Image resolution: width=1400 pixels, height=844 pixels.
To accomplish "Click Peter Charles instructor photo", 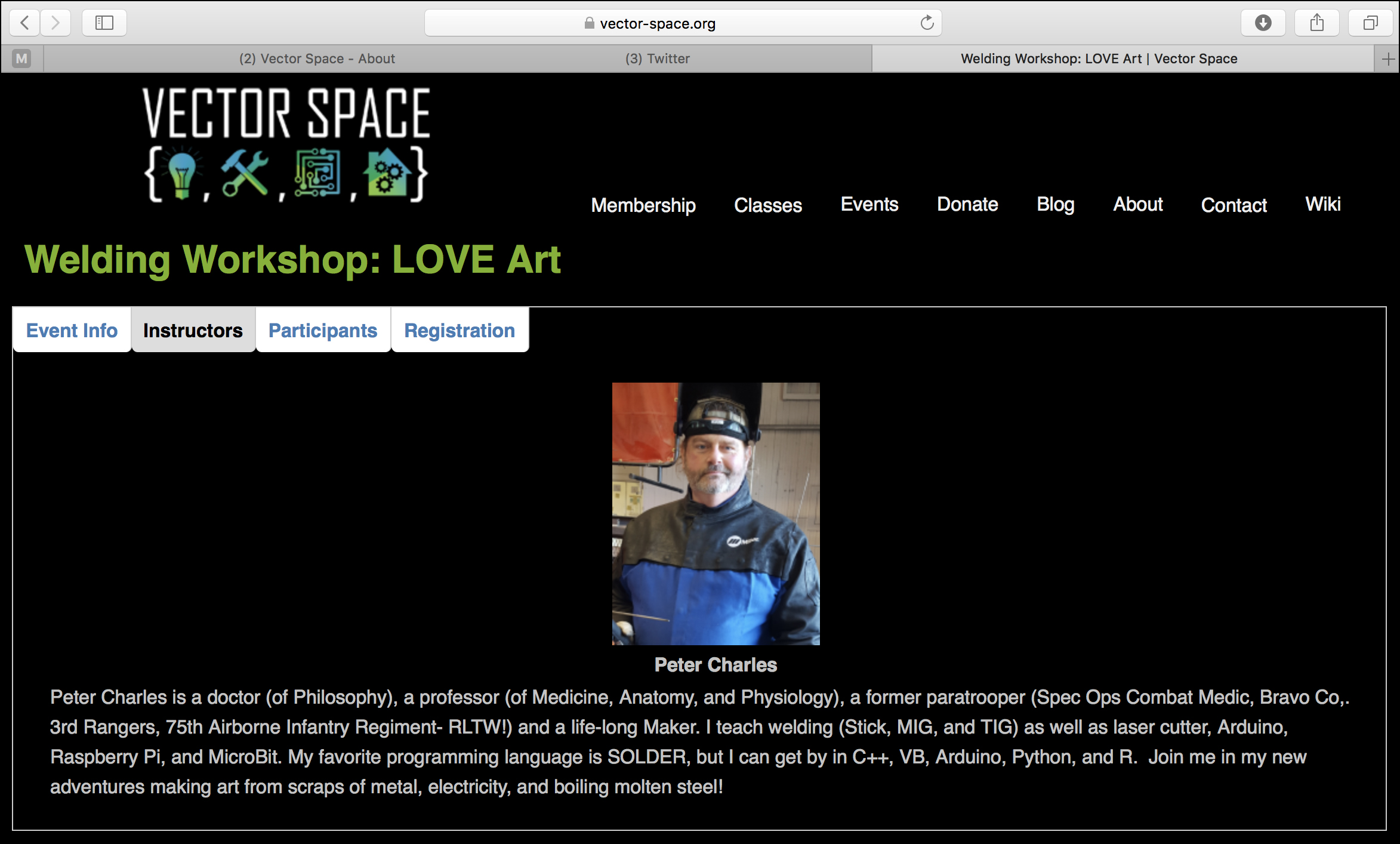I will pos(716,513).
